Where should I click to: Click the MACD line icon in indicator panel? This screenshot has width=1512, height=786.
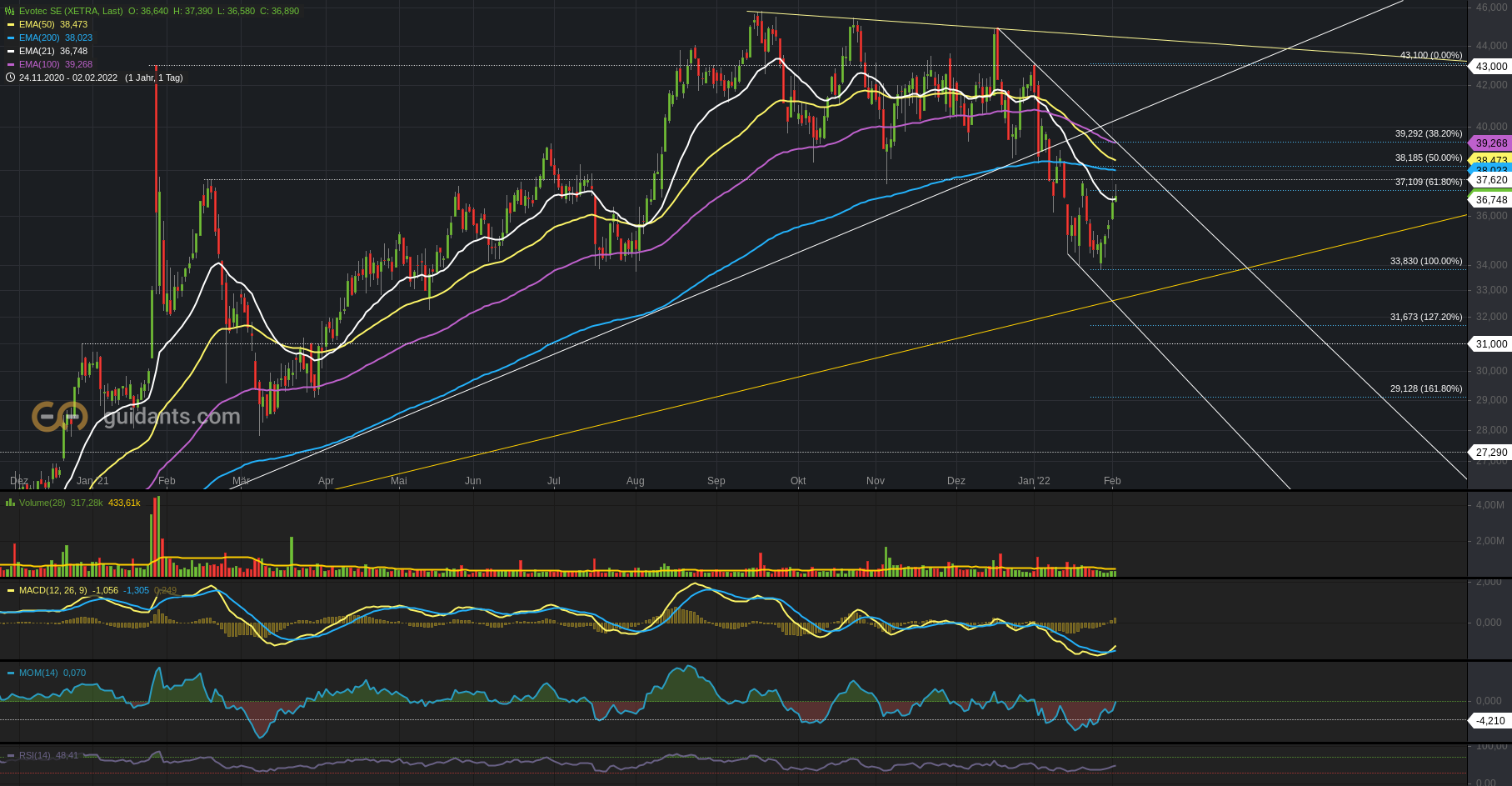(x=10, y=589)
